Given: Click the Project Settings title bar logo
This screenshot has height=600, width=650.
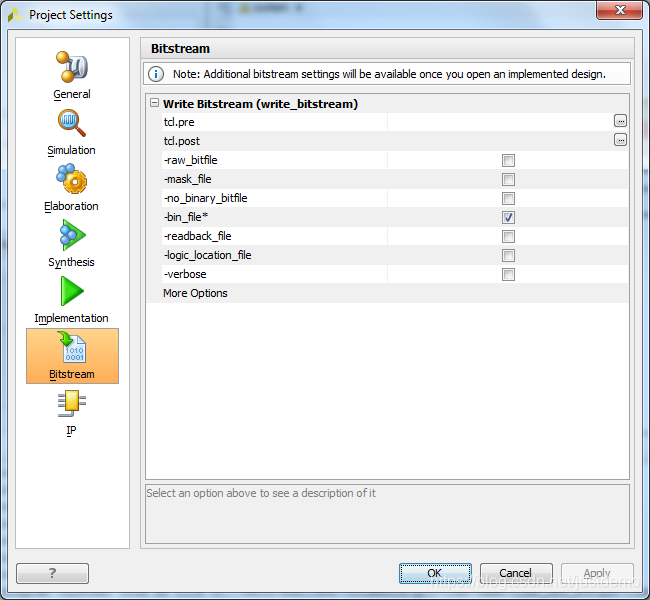Looking at the screenshot, I should pos(15,15).
